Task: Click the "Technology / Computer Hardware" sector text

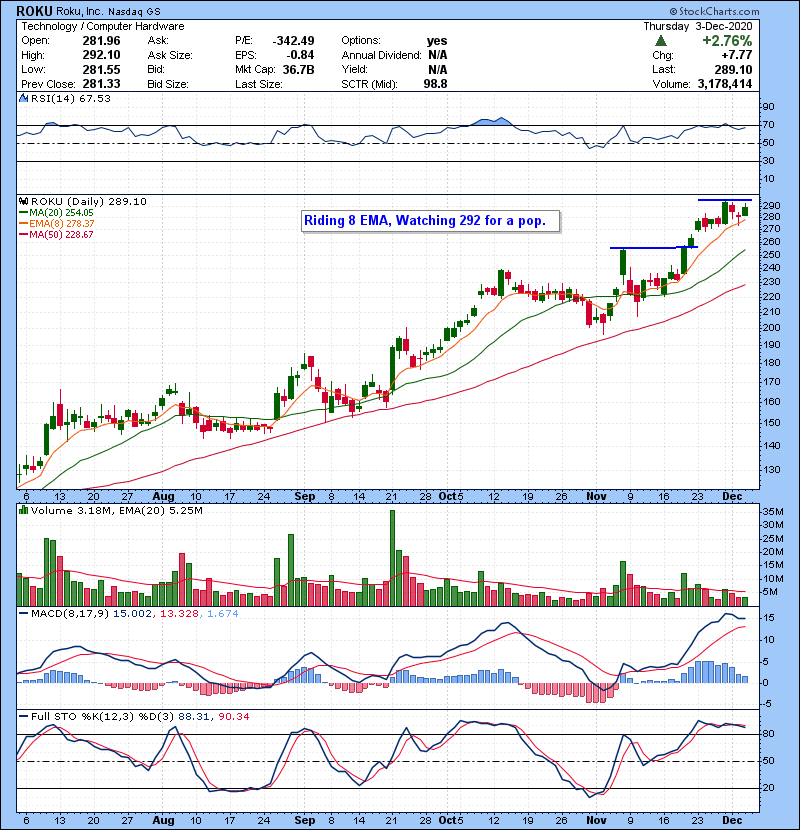Action: coord(103,26)
